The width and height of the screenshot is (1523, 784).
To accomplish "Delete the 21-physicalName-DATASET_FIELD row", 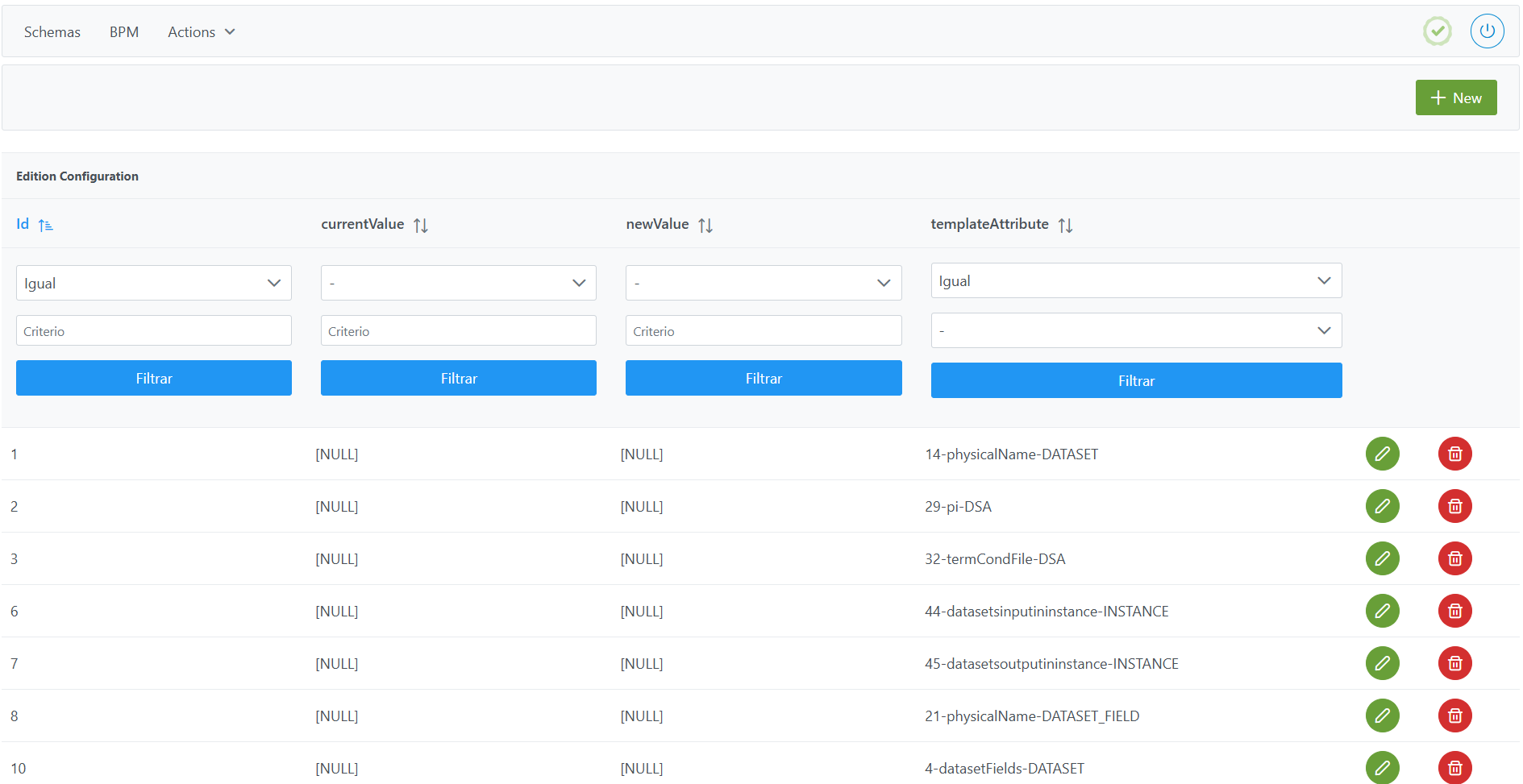I will [x=1454, y=716].
